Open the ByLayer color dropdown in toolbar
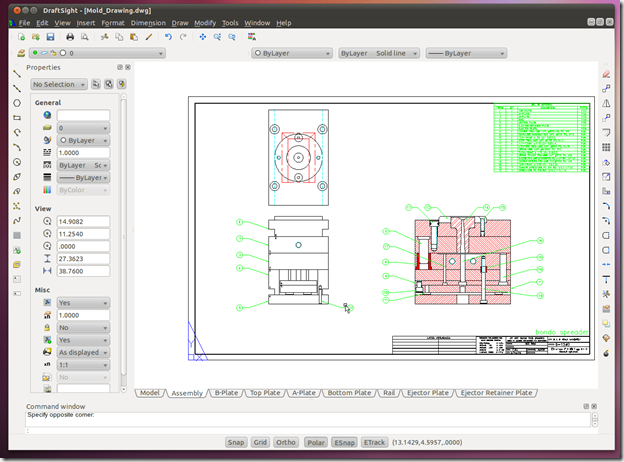This screenshot has height=462, width=624. (292, 53)
